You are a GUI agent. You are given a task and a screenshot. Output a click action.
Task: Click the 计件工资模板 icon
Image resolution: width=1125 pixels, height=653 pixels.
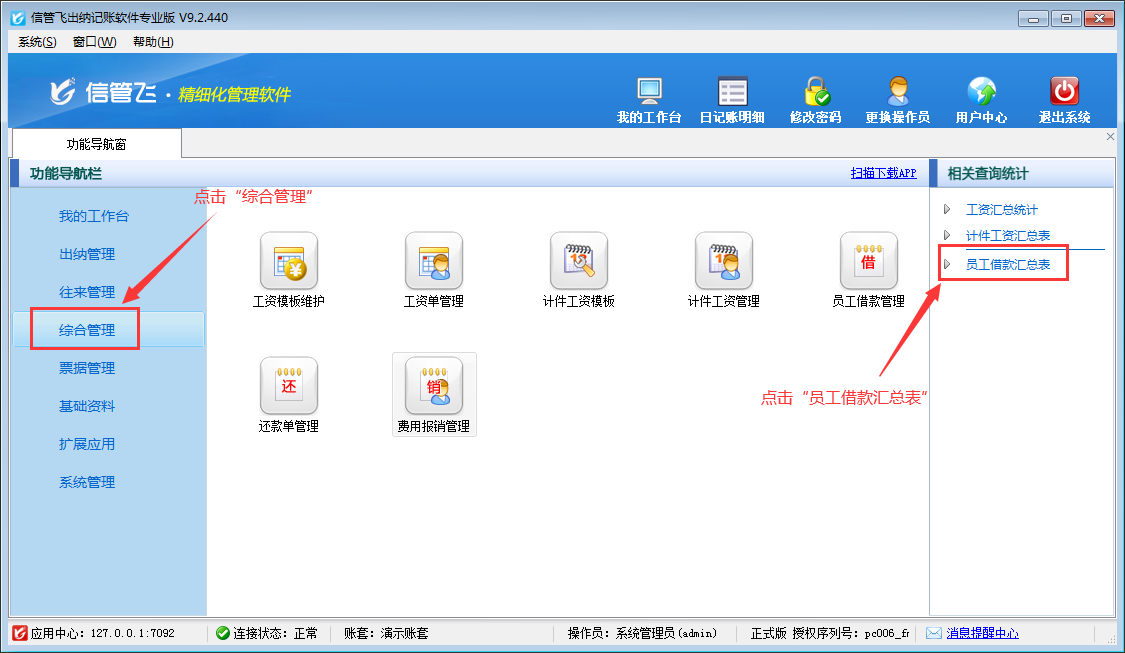[x=578, y=261]
